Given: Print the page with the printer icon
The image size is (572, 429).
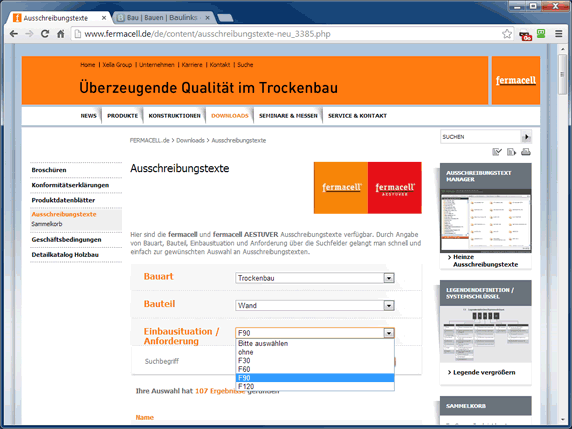Looking at the screenshot, I should point(526,152).
